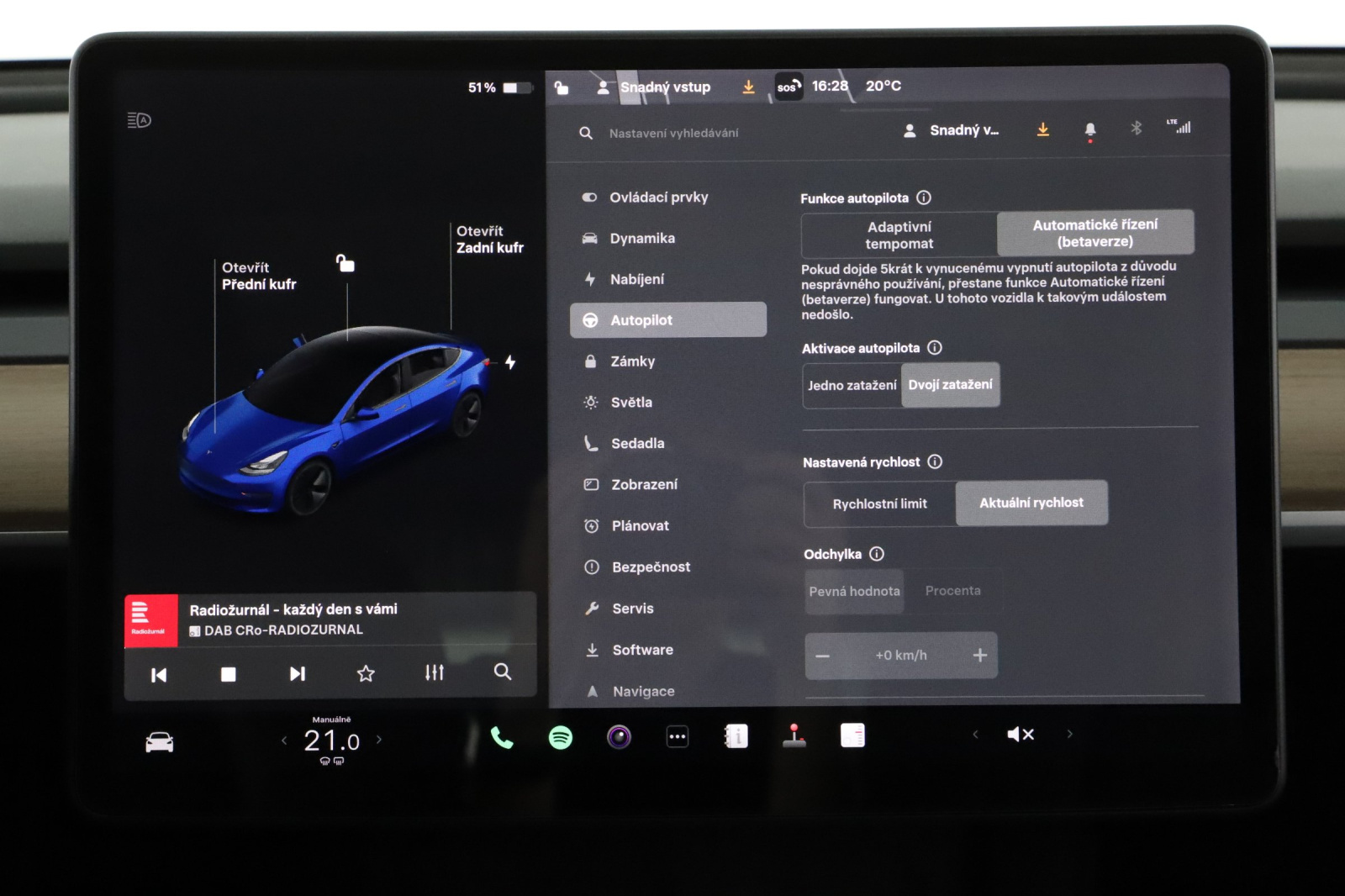Open the Calendar app icon

[852, 735]
